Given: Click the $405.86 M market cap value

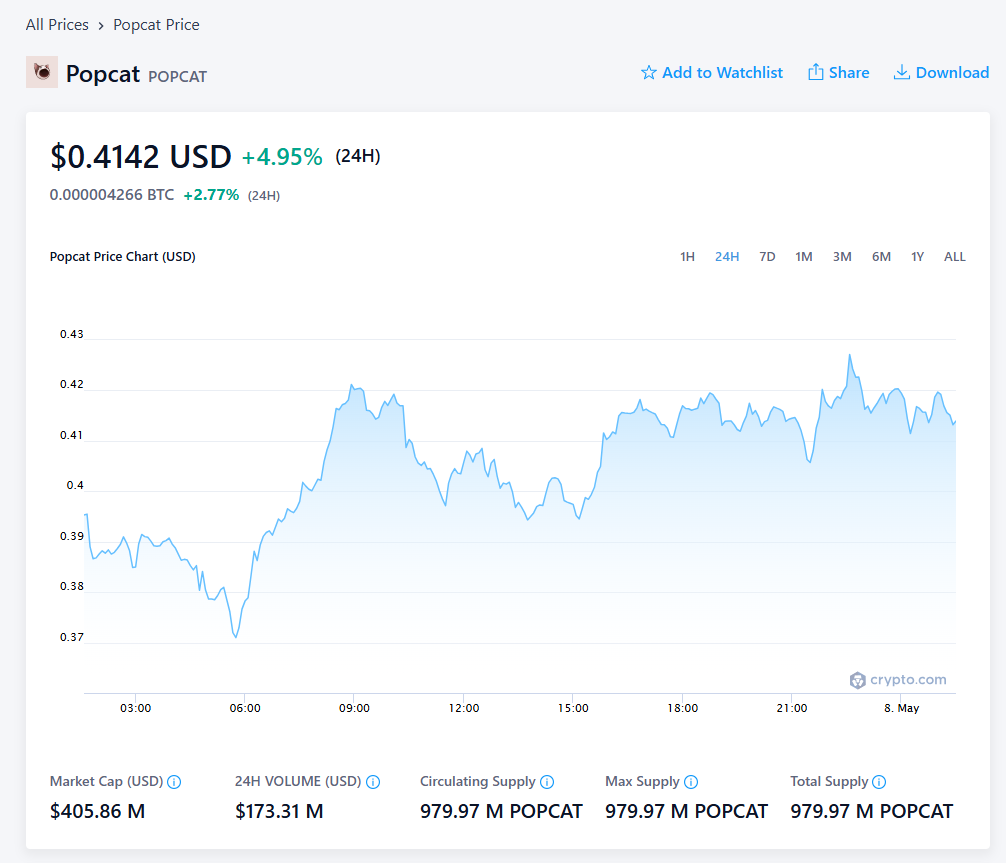Looking at the screenshot, I should pos(98,812).
